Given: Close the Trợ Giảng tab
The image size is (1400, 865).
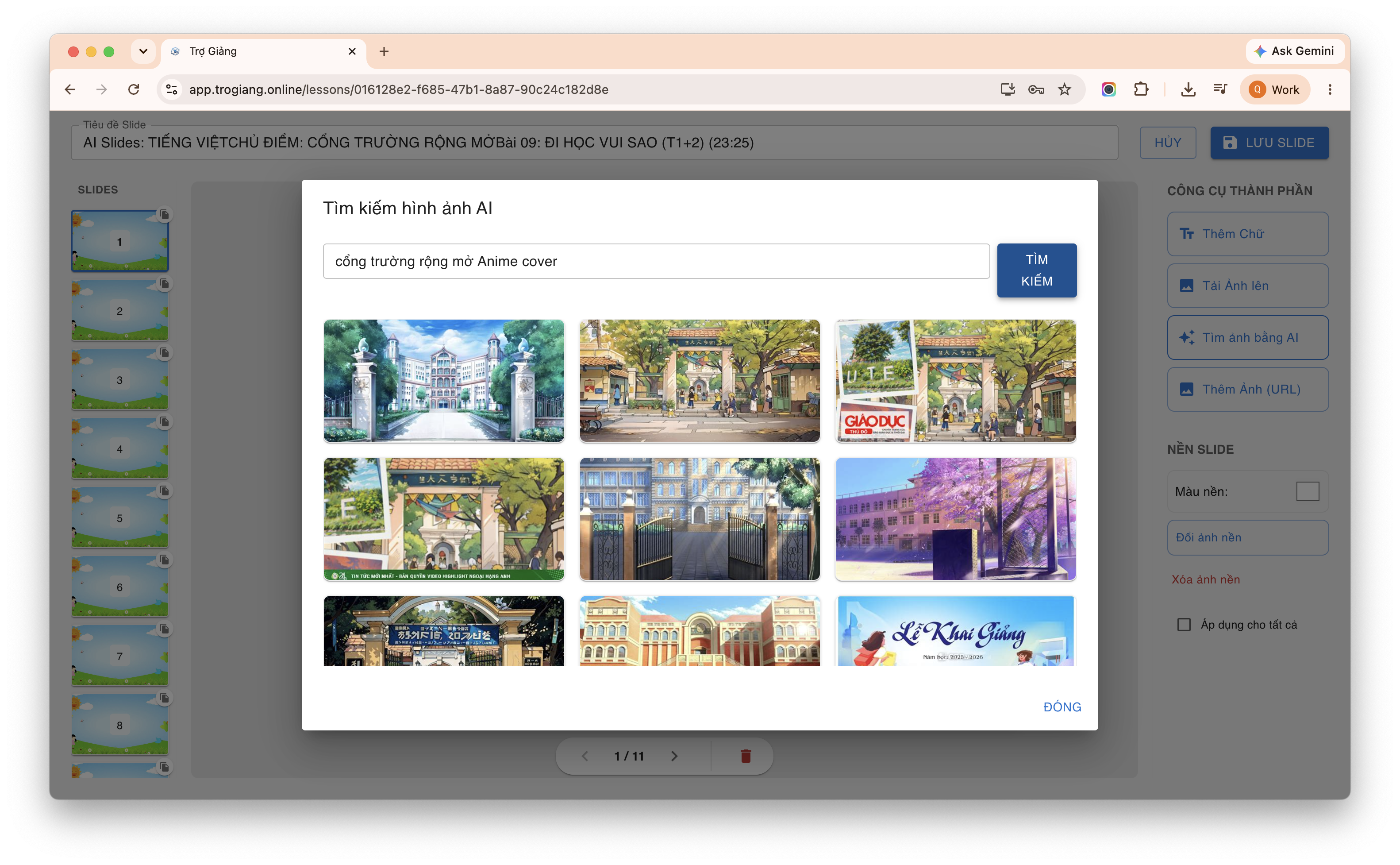Looking at the screenshot, I should (352, 51).
